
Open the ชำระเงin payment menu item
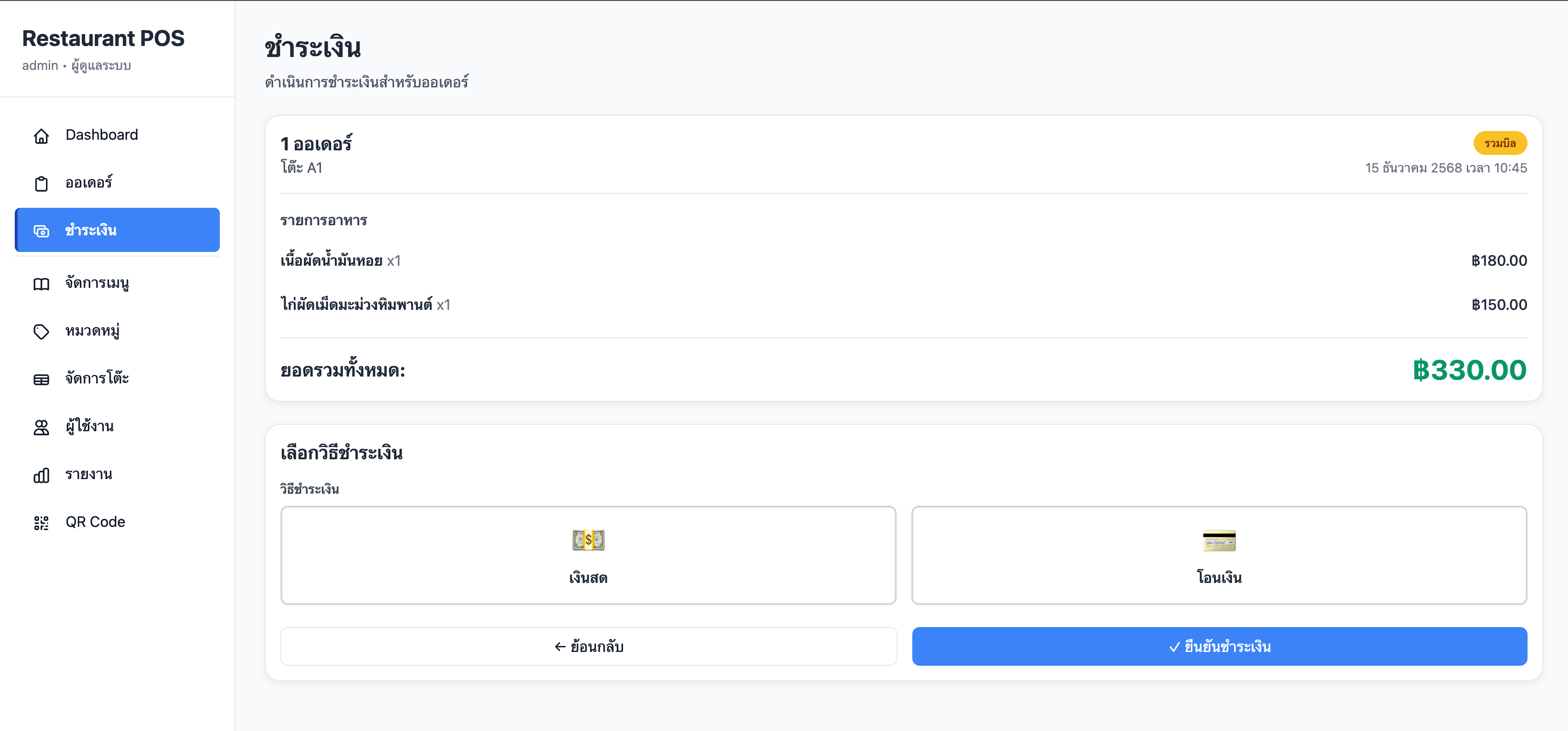(117, 230)
